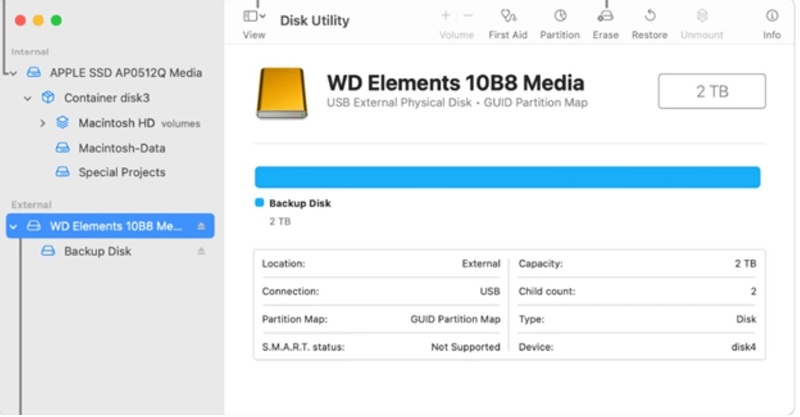
Task: Expand the Macintosh HD volumes
Action: tap(43, 123)
